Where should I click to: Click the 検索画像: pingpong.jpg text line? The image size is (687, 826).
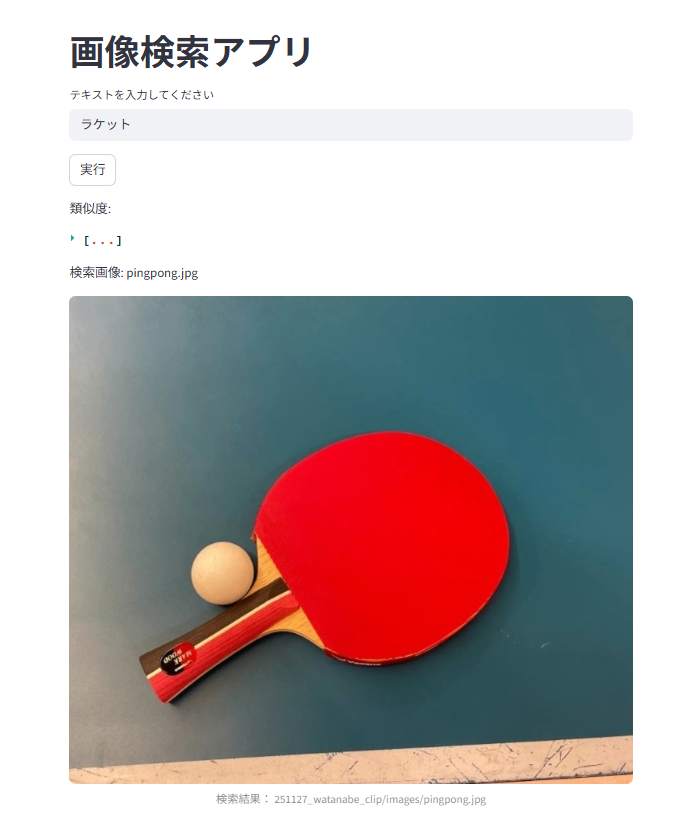tap(134, 273)
